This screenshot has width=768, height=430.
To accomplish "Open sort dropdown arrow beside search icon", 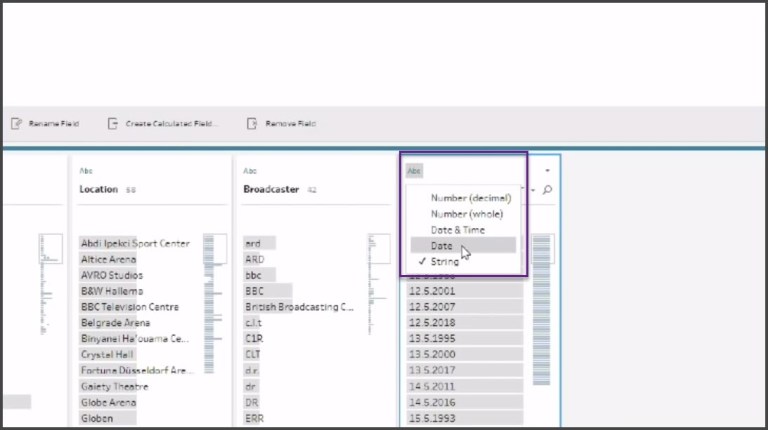I will pos(534,190).
